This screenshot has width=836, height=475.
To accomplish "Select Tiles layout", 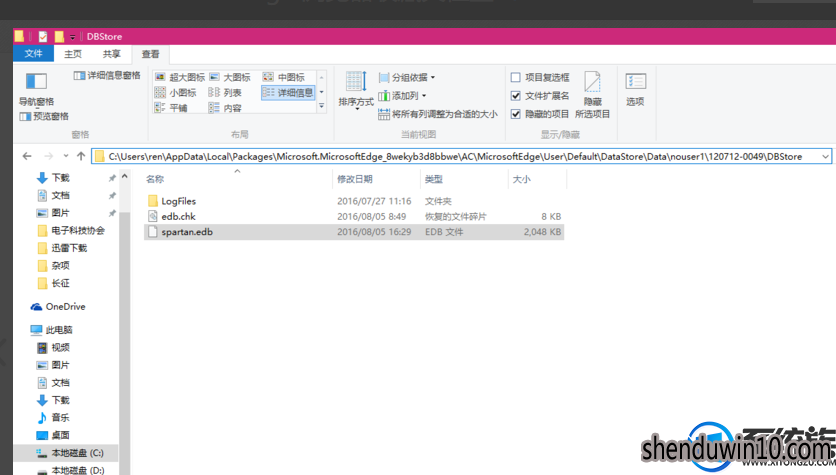I will coord(171,108).
